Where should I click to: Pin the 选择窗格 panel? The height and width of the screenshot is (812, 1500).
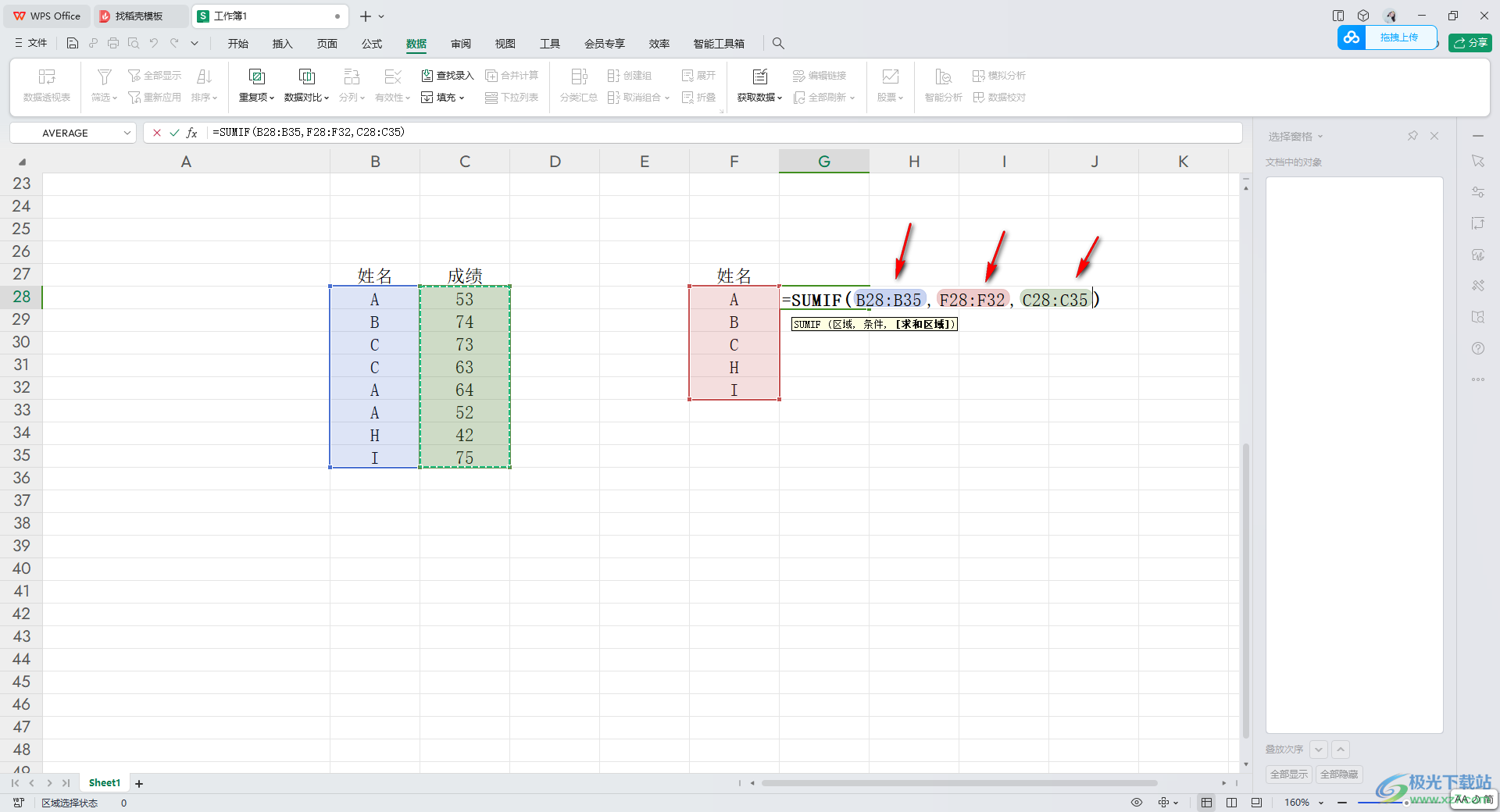coord(1412,136)
